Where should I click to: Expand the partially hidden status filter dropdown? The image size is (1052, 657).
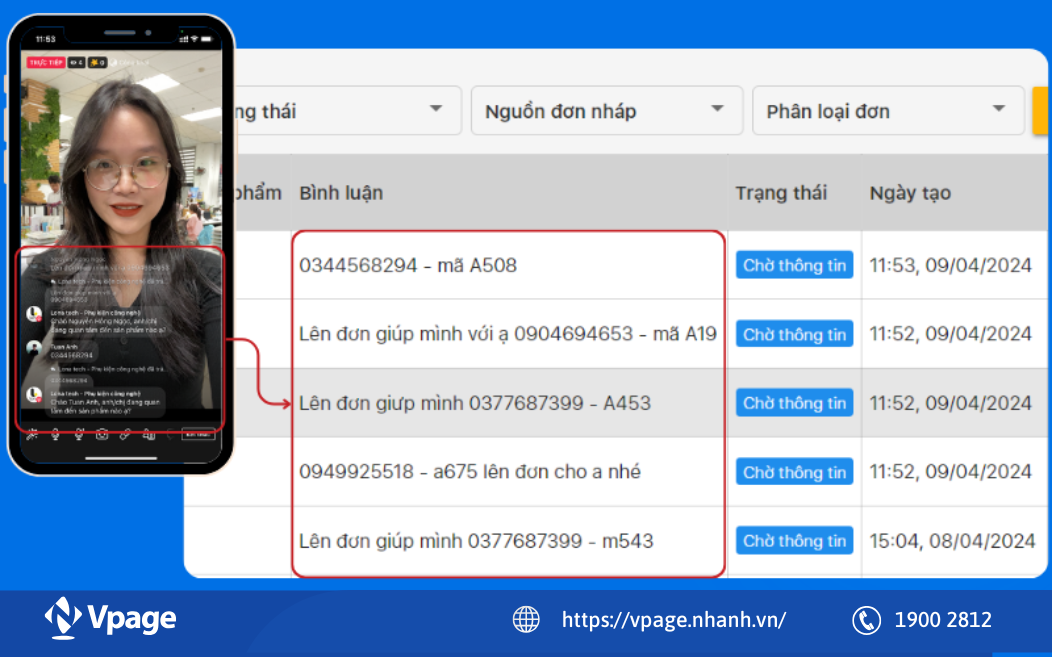point(348,111)
